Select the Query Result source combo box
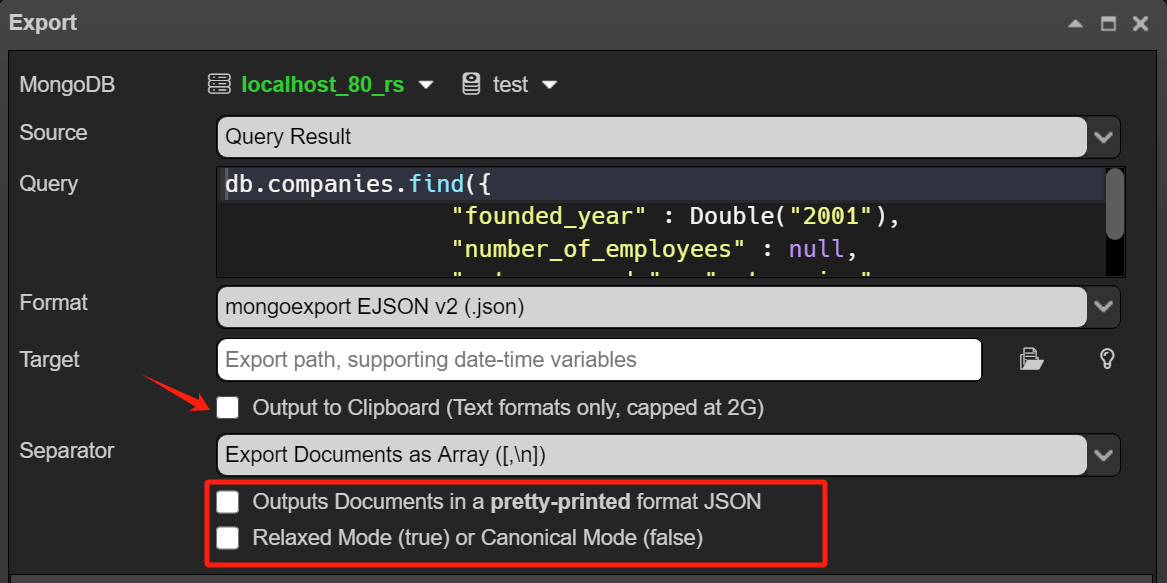 652,137
